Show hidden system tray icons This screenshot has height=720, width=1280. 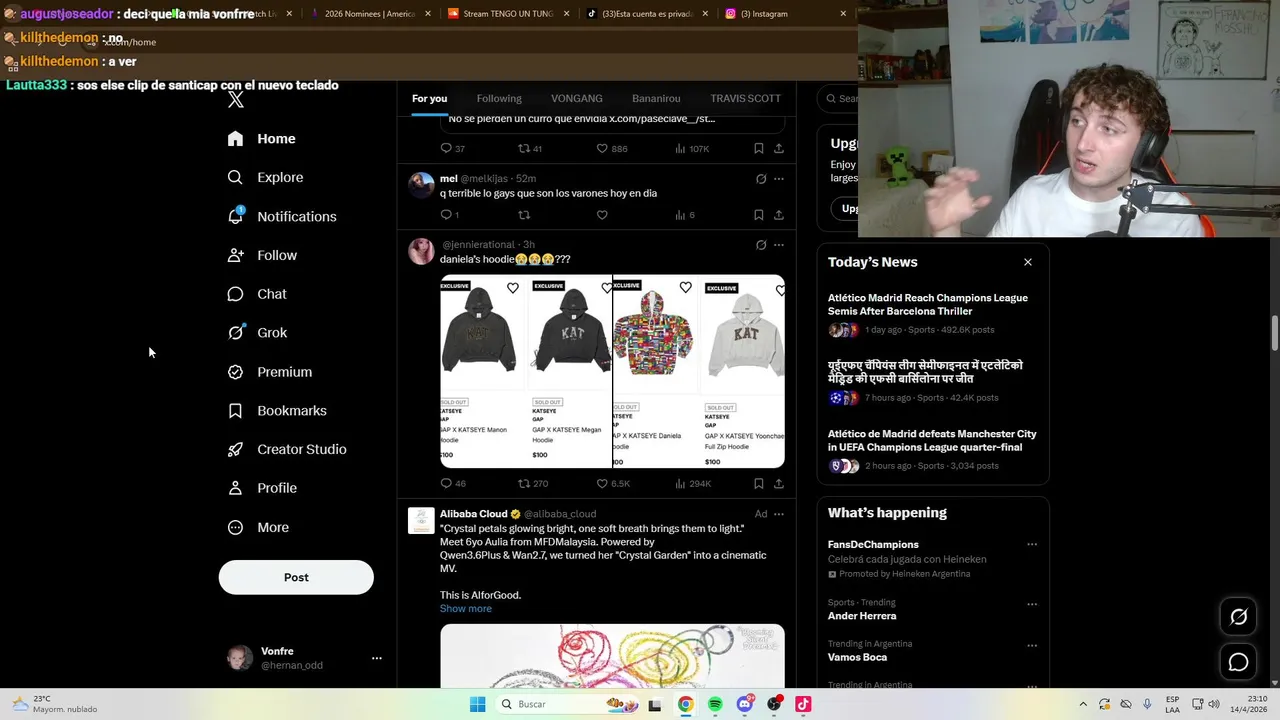[1082, 704]
